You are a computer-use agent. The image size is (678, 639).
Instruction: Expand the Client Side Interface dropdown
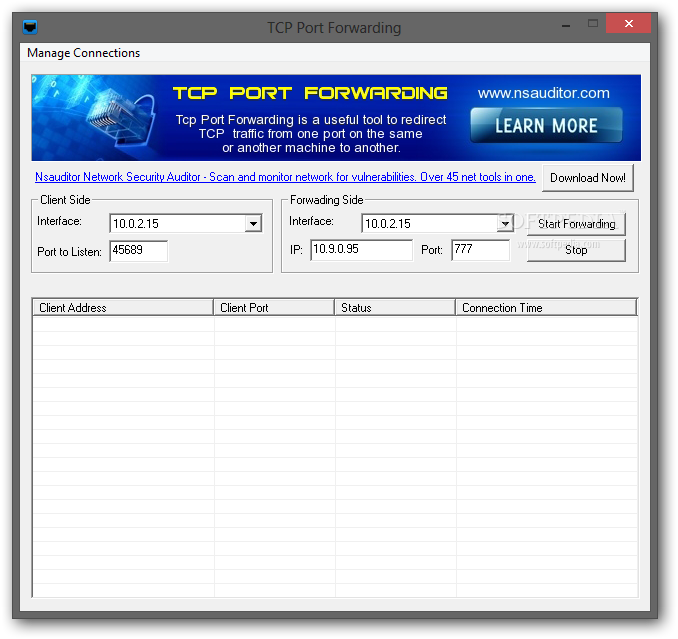pos(253,224)
